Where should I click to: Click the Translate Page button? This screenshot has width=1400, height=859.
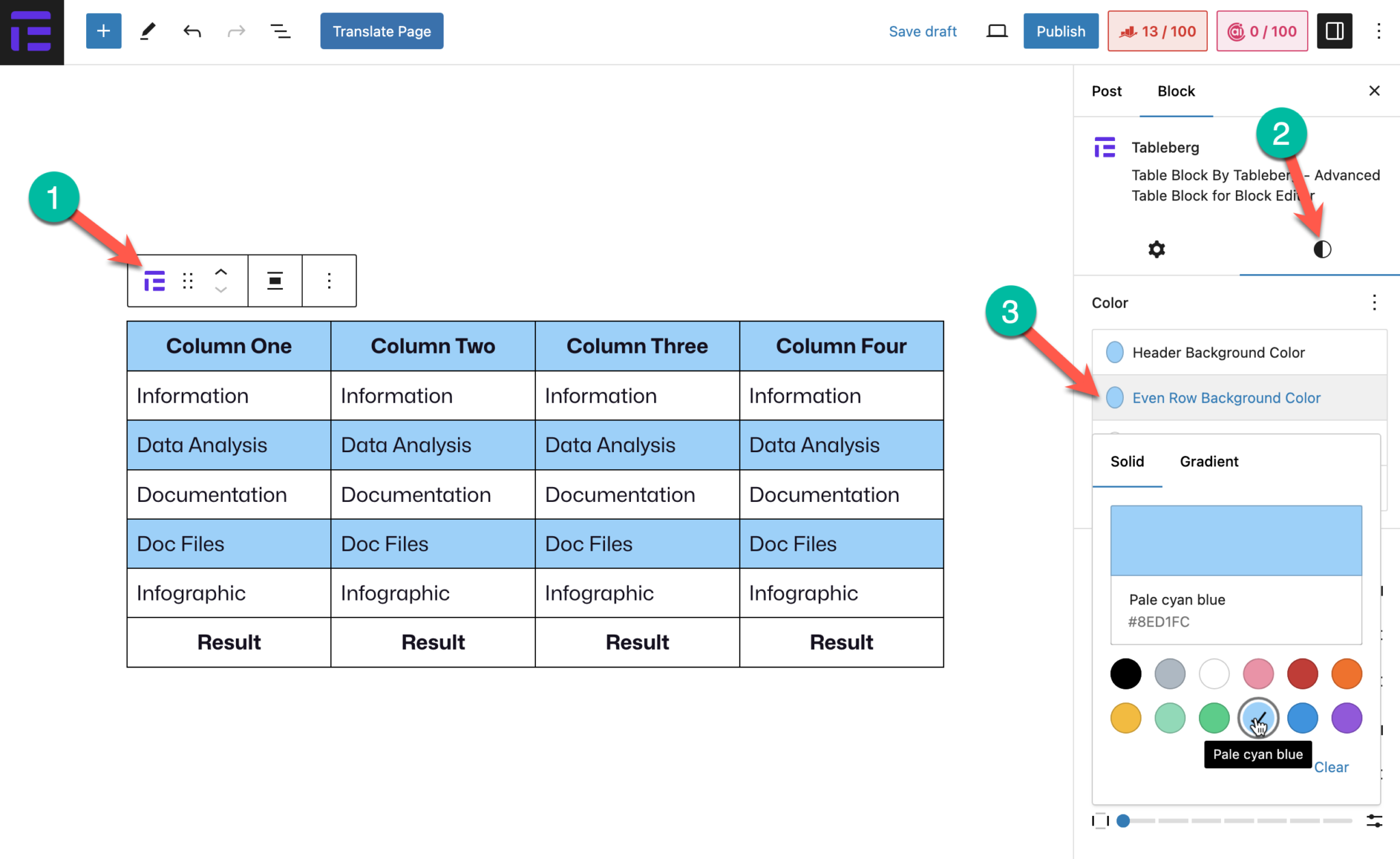(381, 31)
